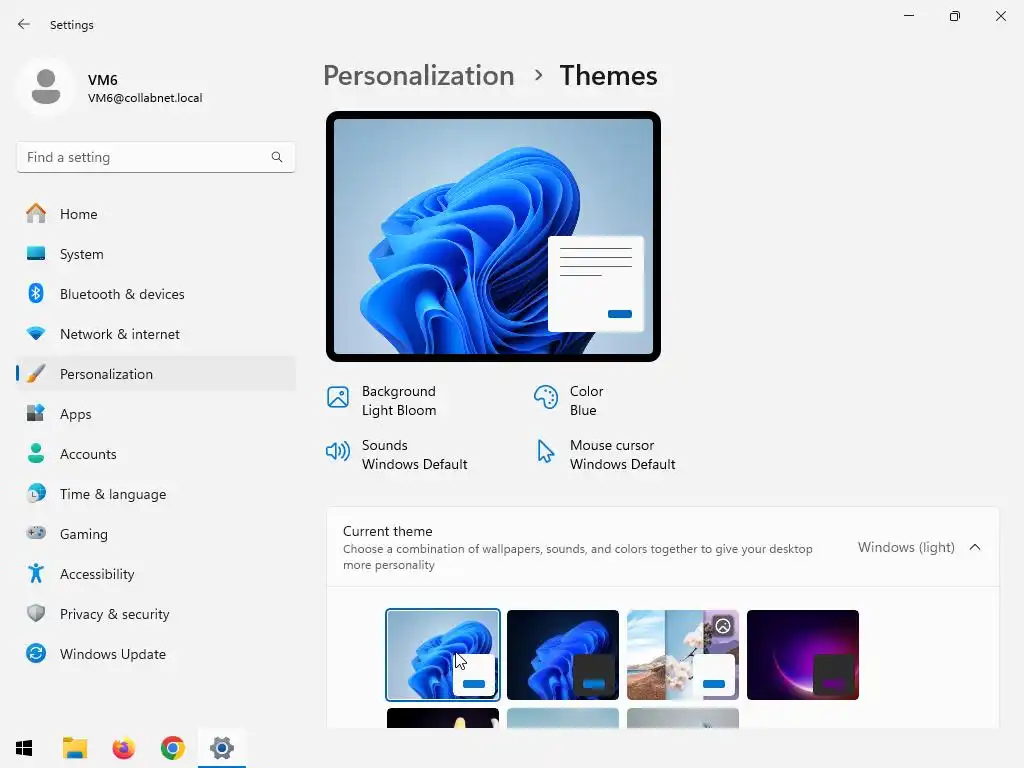The height and width of the screenshot is (768, 1024).
Task: Click the Time & language clock icon
Action: pos(36,494)
